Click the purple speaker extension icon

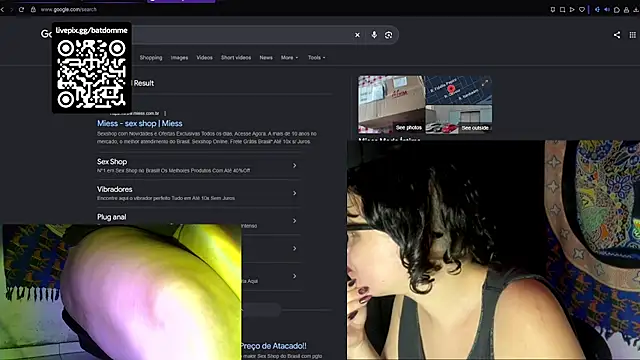point(607,9)
